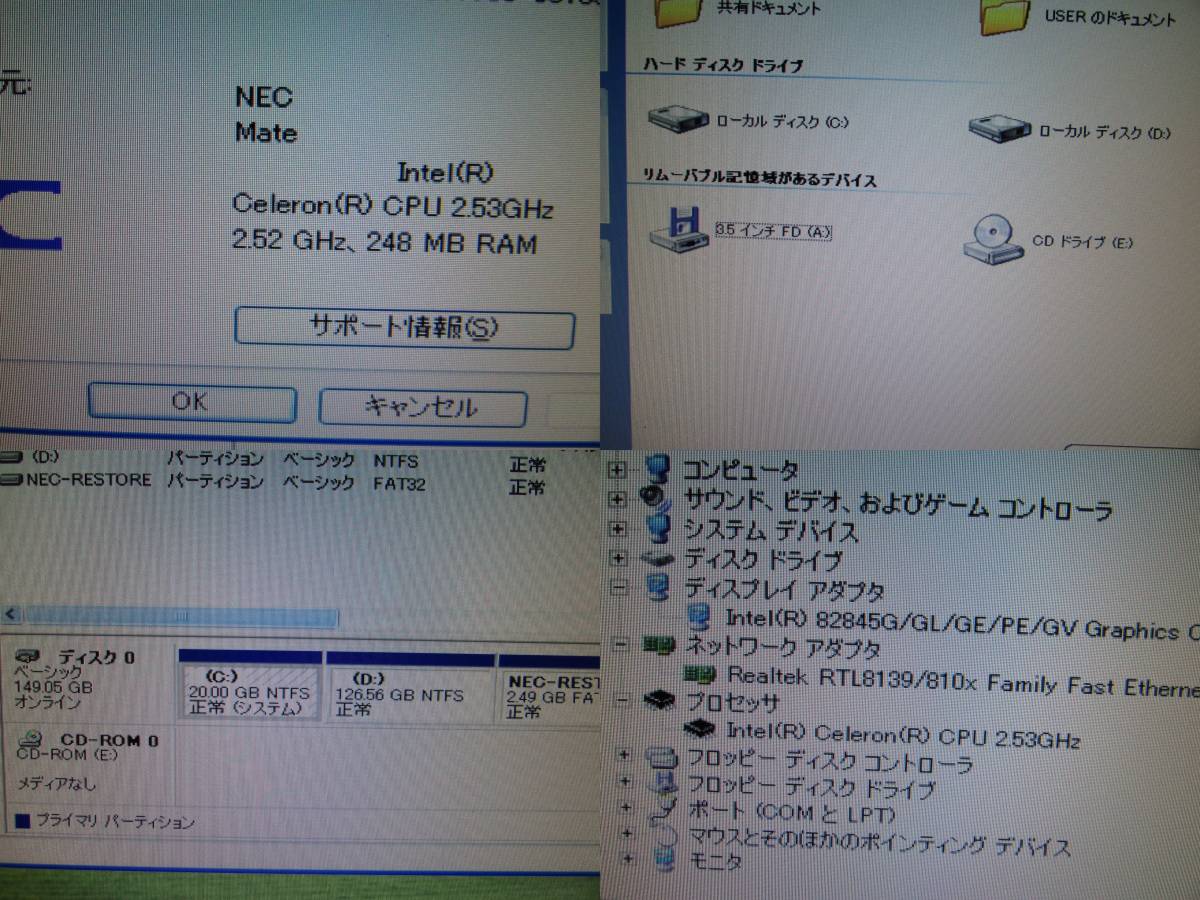The image size is (1200, 900).
Task: Click the システム デバイス category icon
Action: 657,527
